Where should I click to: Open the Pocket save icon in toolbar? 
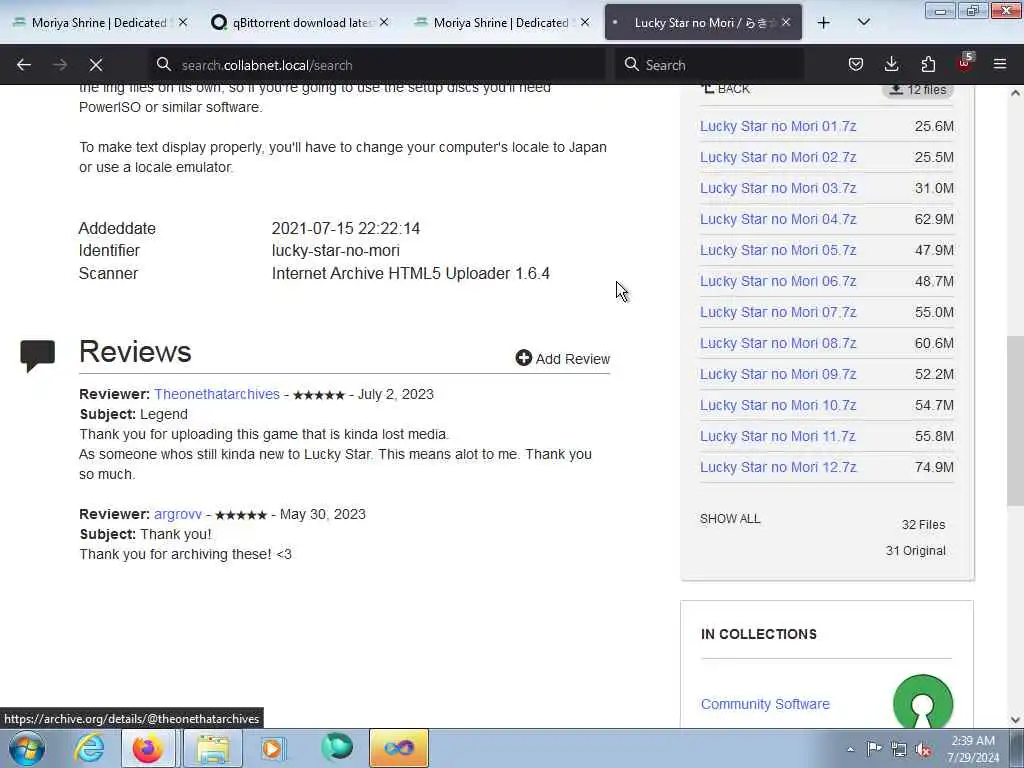coord(856,64)
